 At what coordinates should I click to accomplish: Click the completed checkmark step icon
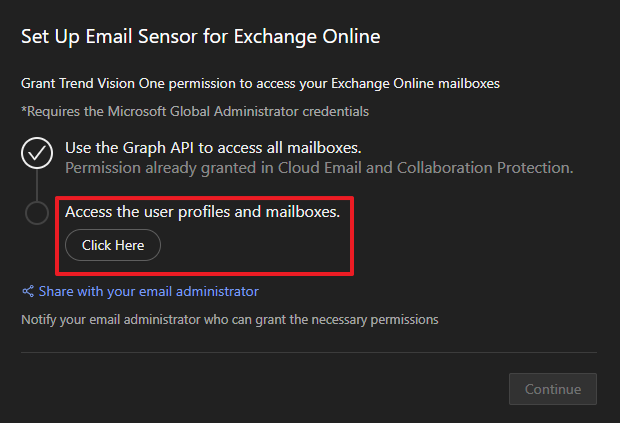(x=37, y=153)
